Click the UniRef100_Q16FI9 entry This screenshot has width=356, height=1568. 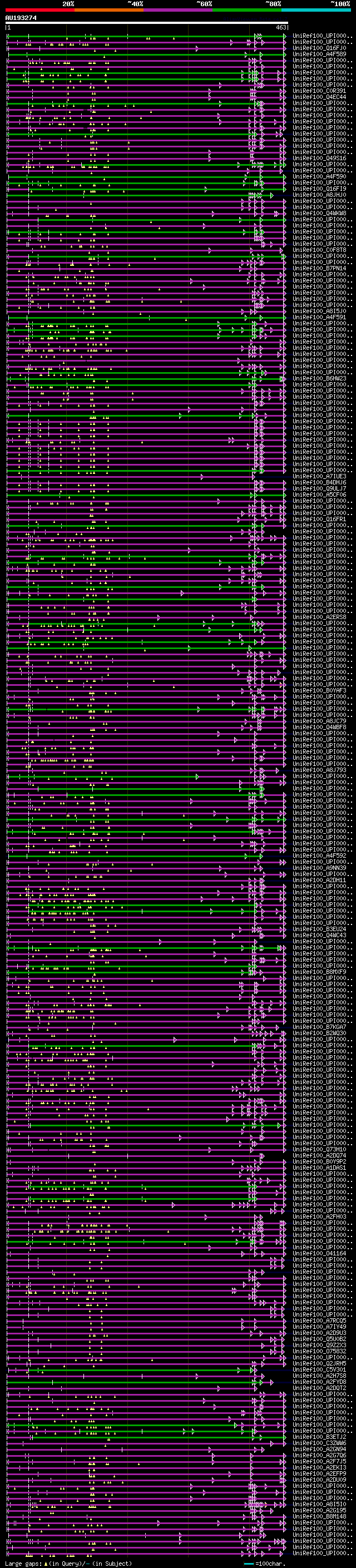coord(319,189)
